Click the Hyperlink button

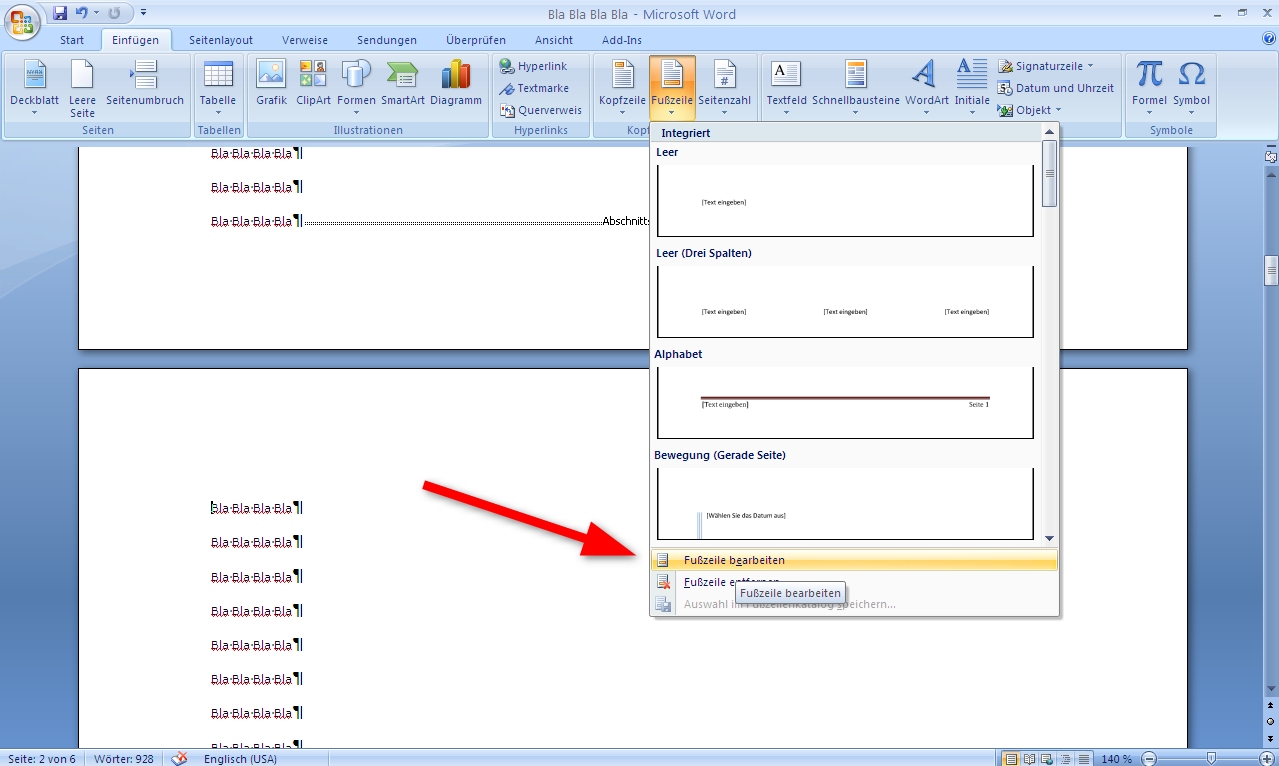[x=534, y=66]
